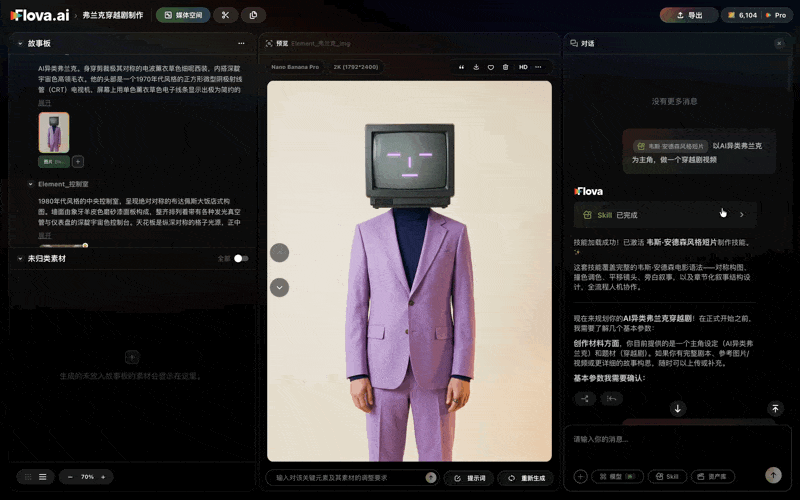
Task: Toggle the 全部 switch in 未归类素材
Action: tap(241, 259)
